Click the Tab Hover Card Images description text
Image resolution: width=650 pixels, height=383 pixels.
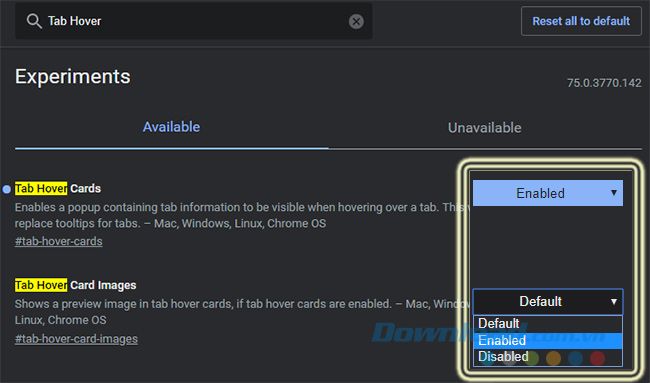tap(243, 312)
